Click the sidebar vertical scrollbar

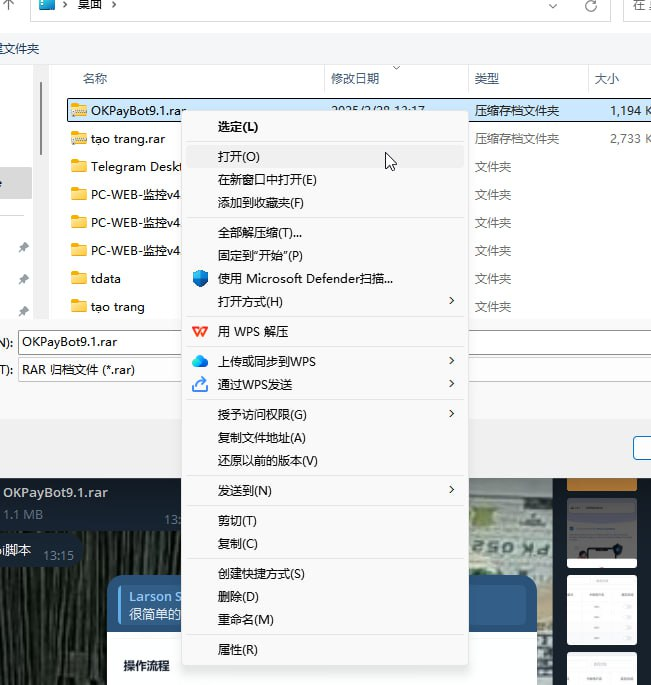point(41,118)
